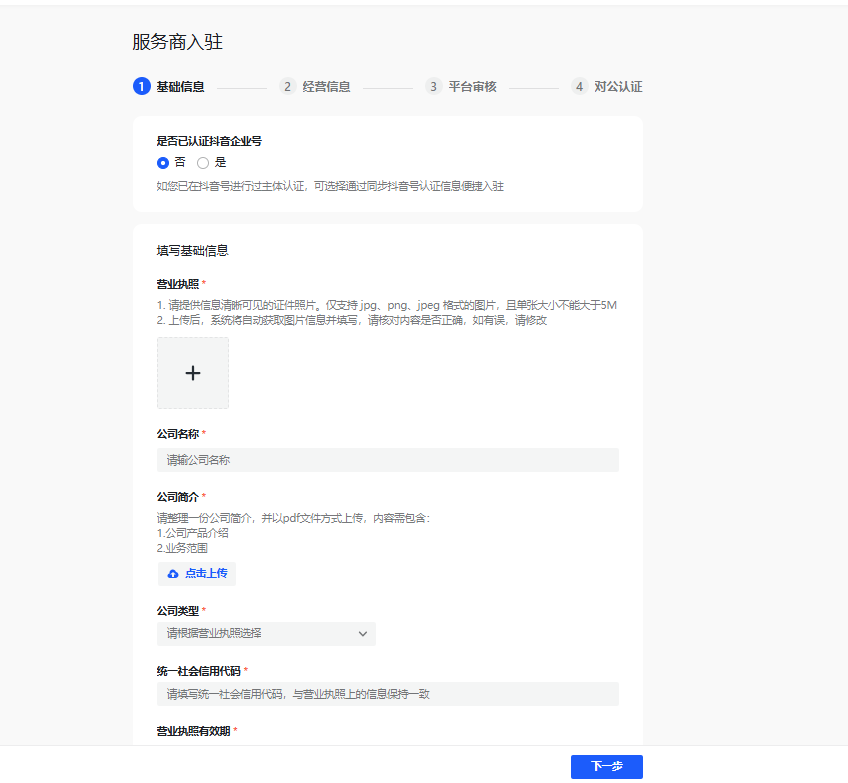Click the 是否已认证抖音企业号 label
Screen dimensions: 848x783
click(x=209, y=141)
